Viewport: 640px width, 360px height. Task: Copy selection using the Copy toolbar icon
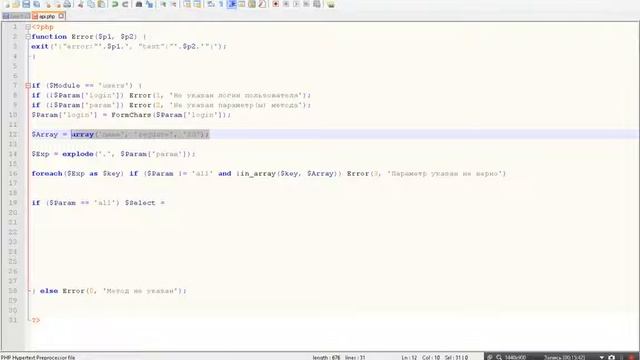(91, 4)
